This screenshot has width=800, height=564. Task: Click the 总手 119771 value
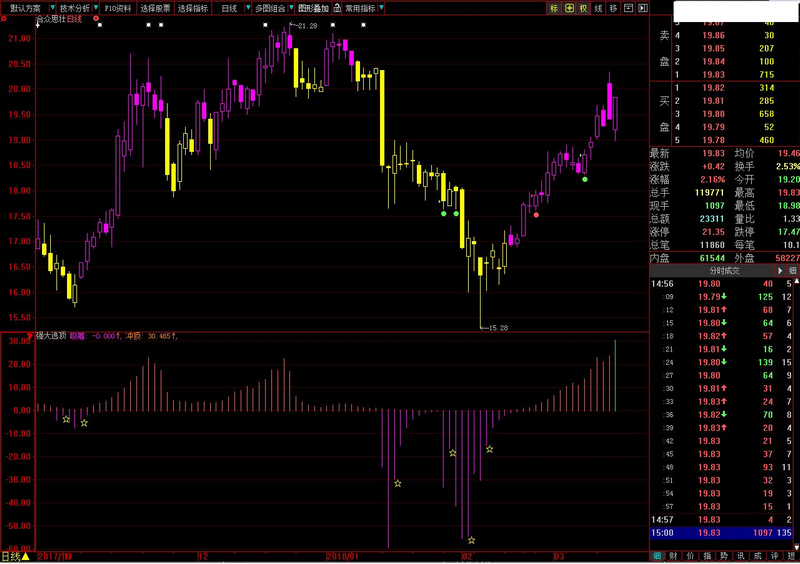pos(710,192)
